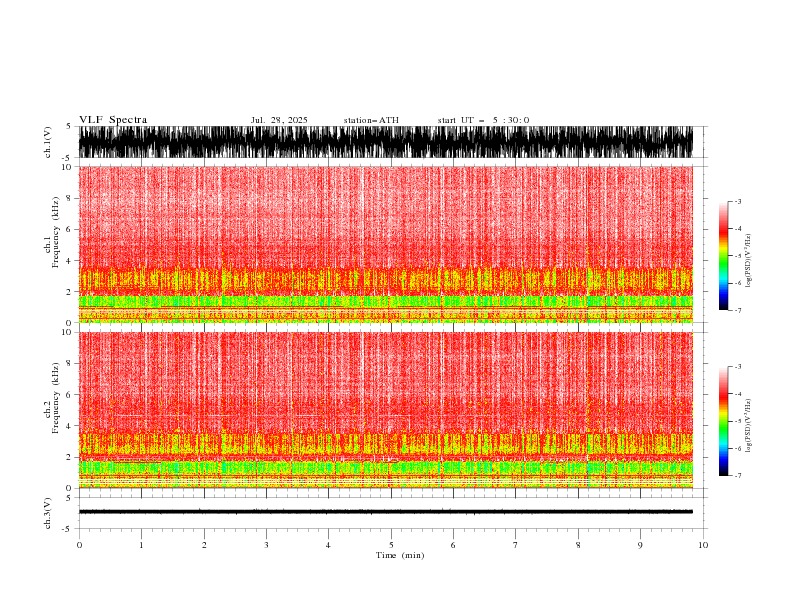Click the "start UT = 5 :30: 0" label
The image size is (792, 612).
pos(483,120)
